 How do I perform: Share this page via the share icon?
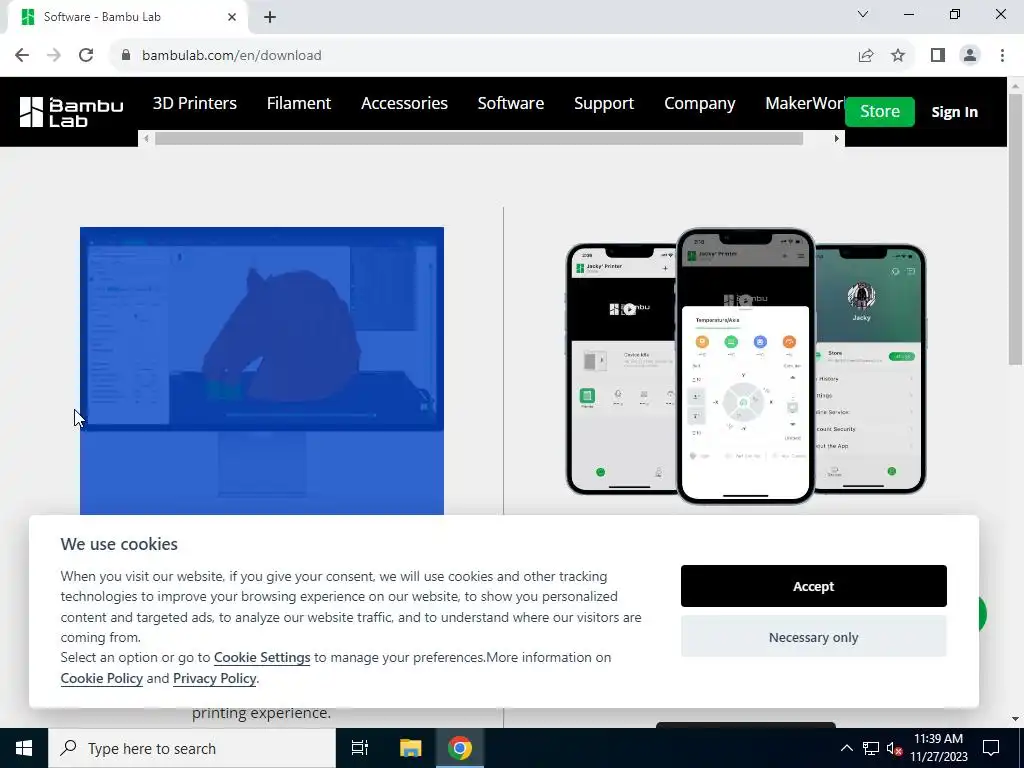point(866,56)
